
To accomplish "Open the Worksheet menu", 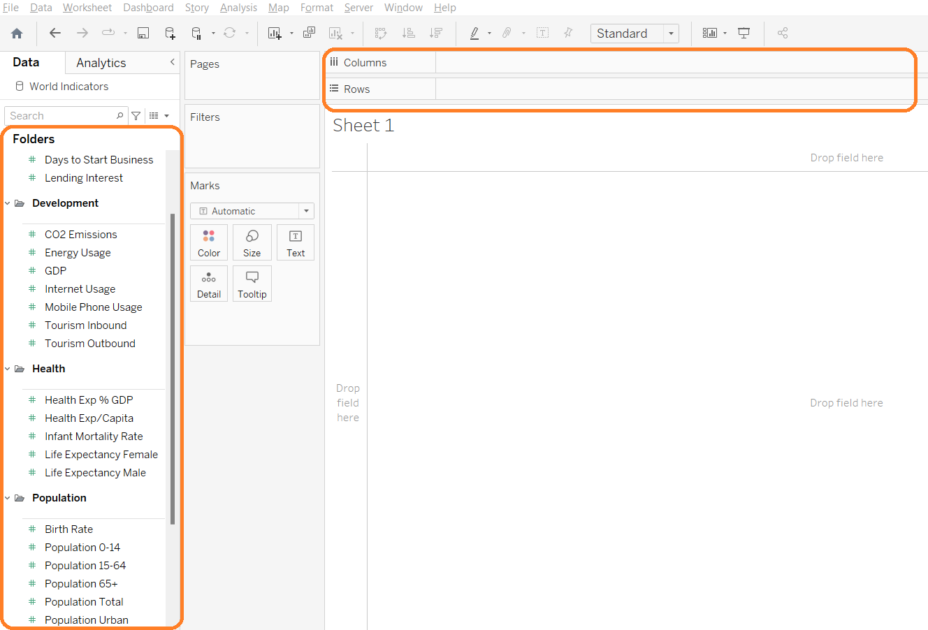I will pos(87,7).
